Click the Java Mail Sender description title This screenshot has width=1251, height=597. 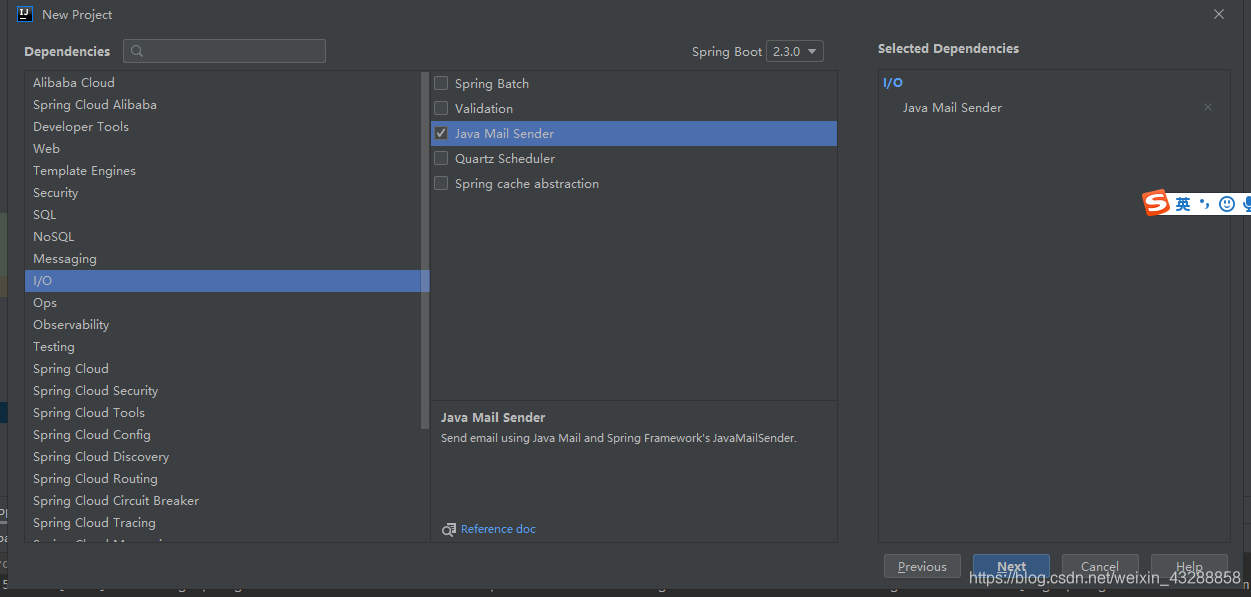(x=493, y=417)
